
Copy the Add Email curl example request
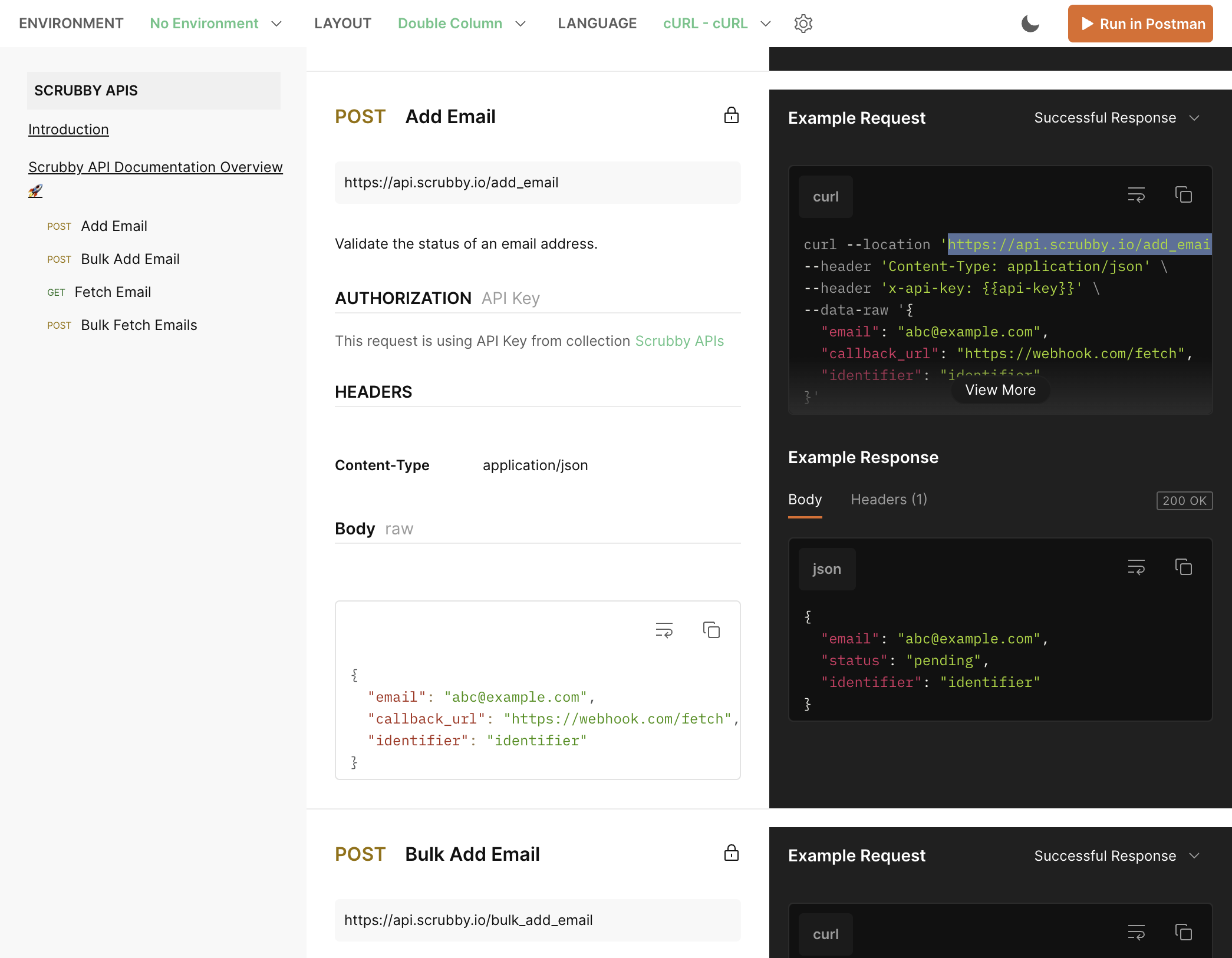pyautogui.click(x=1183, y=195)
